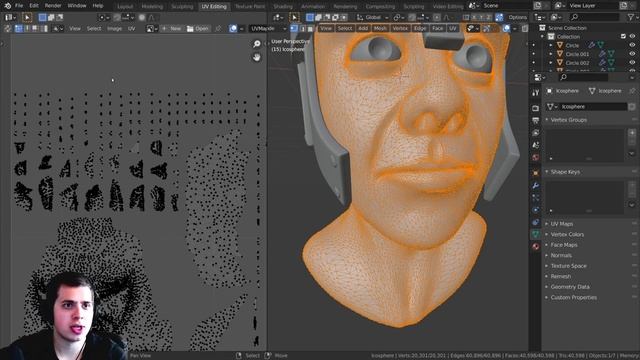Select 3D viewport select box tool
Screen dimensions: 640x360
294,18
